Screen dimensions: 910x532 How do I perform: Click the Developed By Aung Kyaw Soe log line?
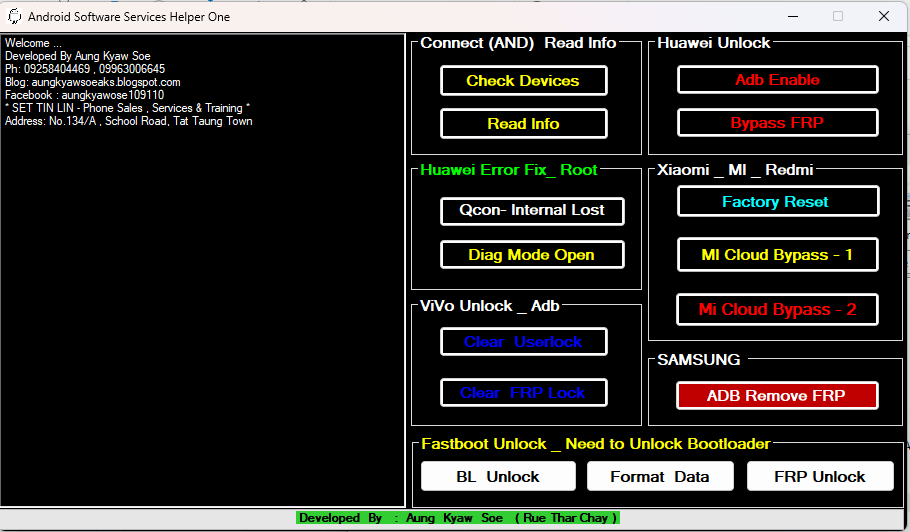(78, 56)
